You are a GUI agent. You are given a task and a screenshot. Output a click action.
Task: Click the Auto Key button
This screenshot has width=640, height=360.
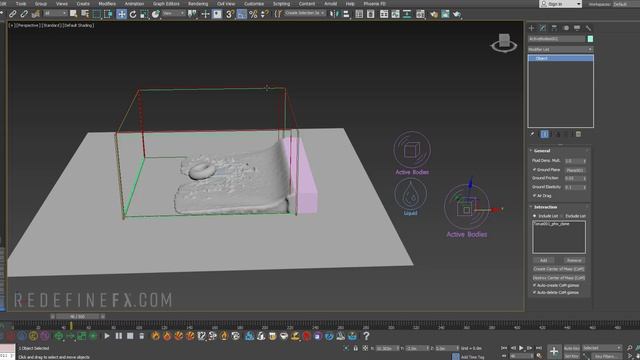tap(571, 348)
